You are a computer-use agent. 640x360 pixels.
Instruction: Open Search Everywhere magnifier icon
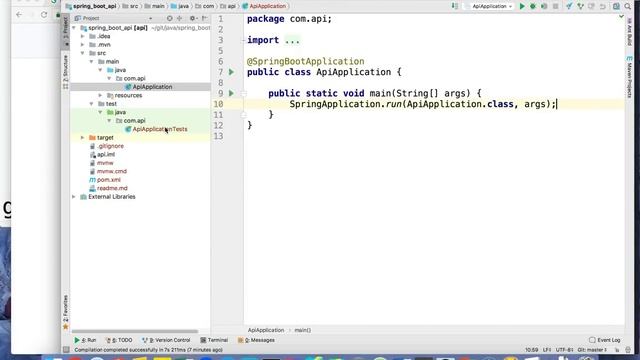click(628, 6)
